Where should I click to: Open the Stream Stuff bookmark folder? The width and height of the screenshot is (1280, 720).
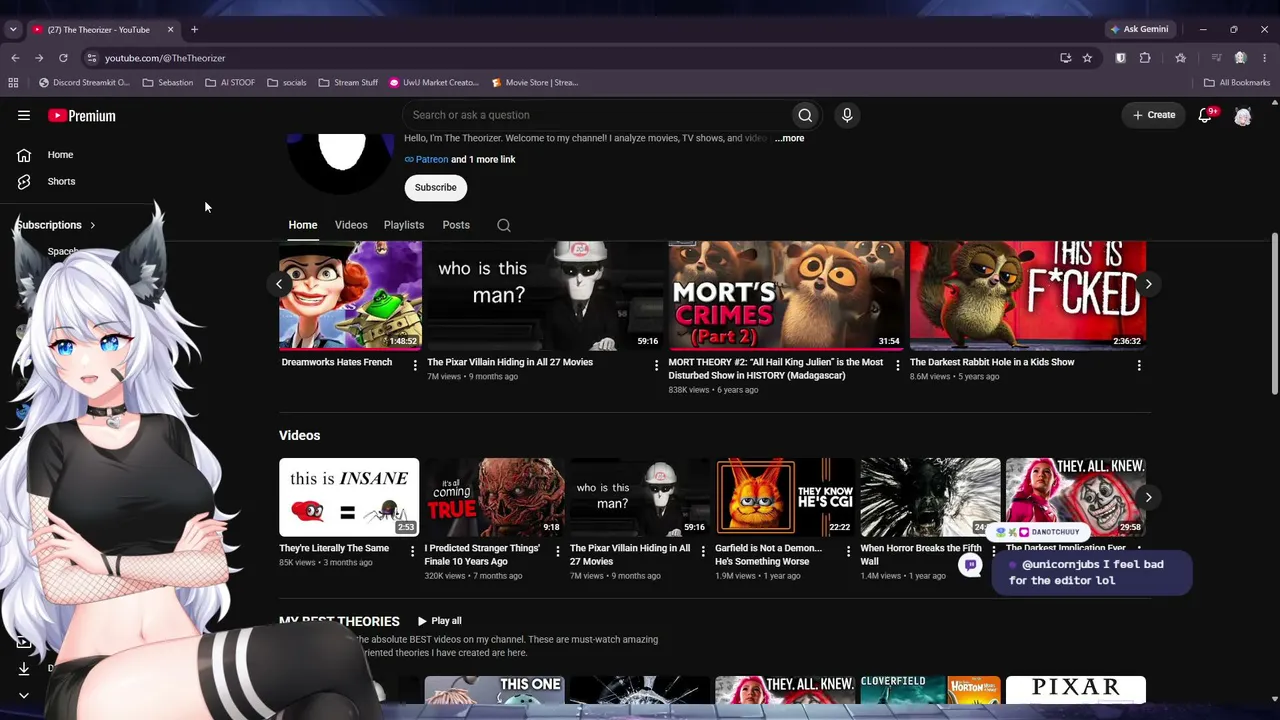[x=348, y=83]
